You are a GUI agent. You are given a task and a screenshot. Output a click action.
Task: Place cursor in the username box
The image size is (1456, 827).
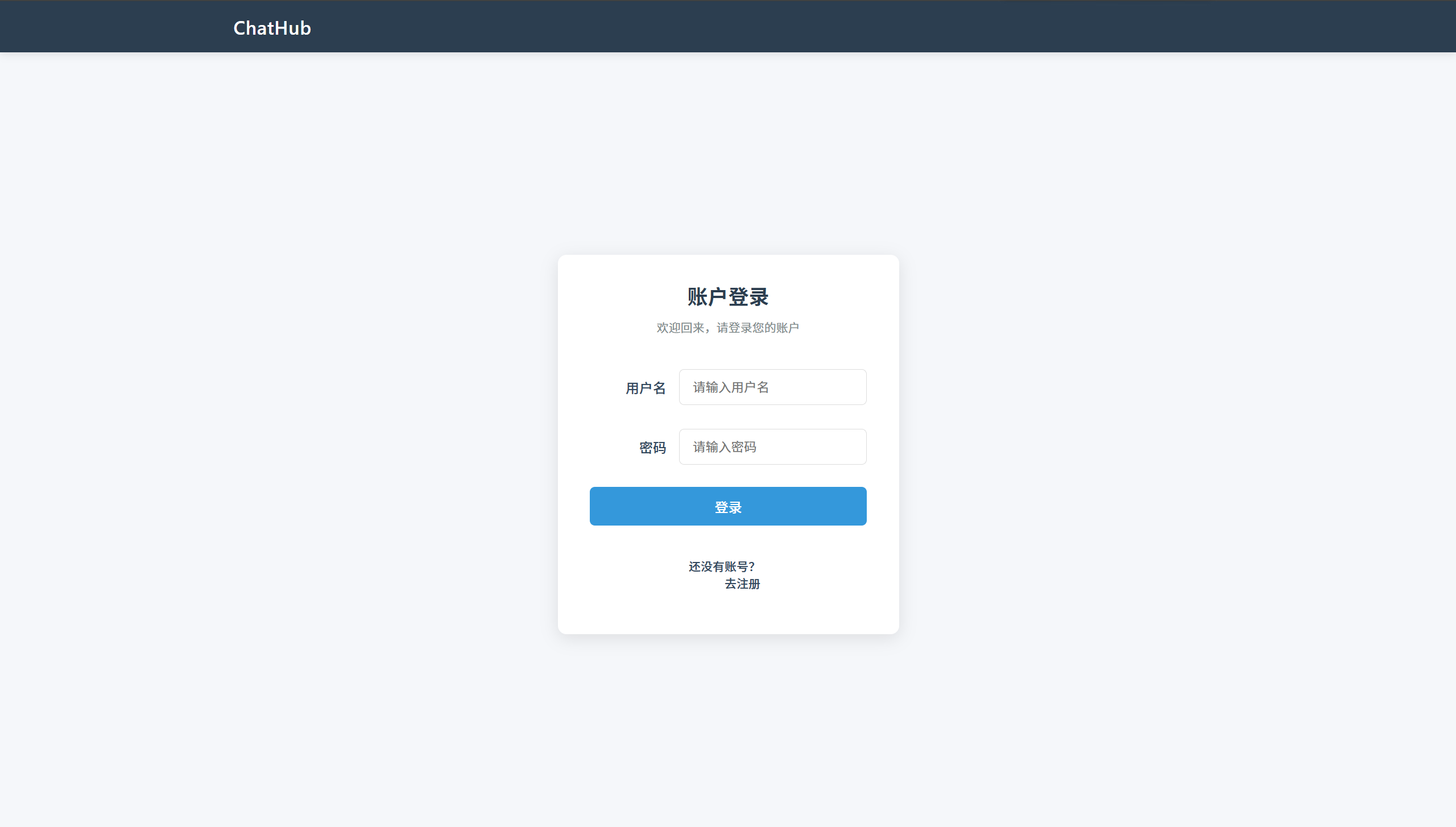point(772,387)
